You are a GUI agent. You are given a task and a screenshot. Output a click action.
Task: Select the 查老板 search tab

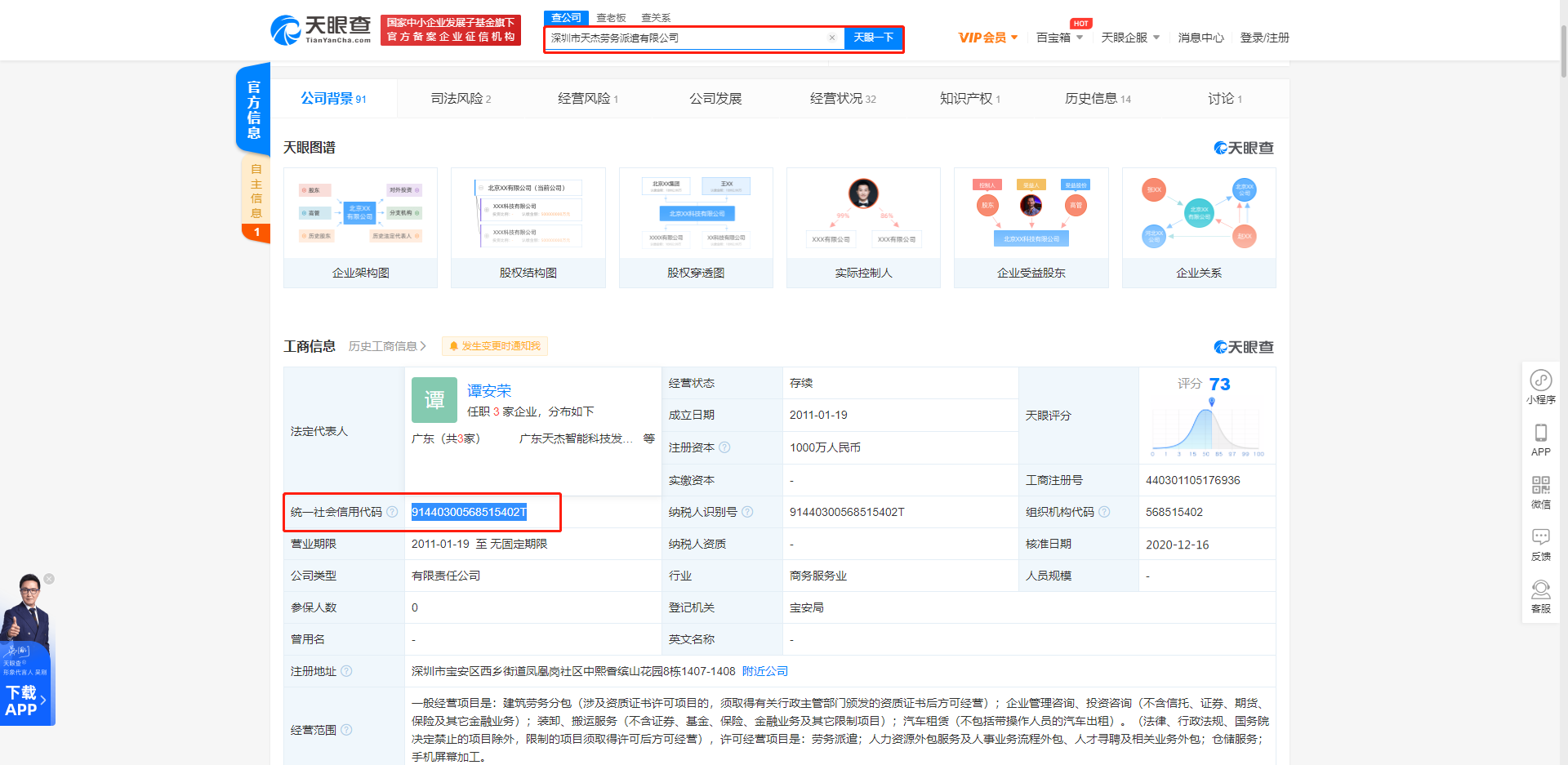pyautogui.click(x=611, y=17)
